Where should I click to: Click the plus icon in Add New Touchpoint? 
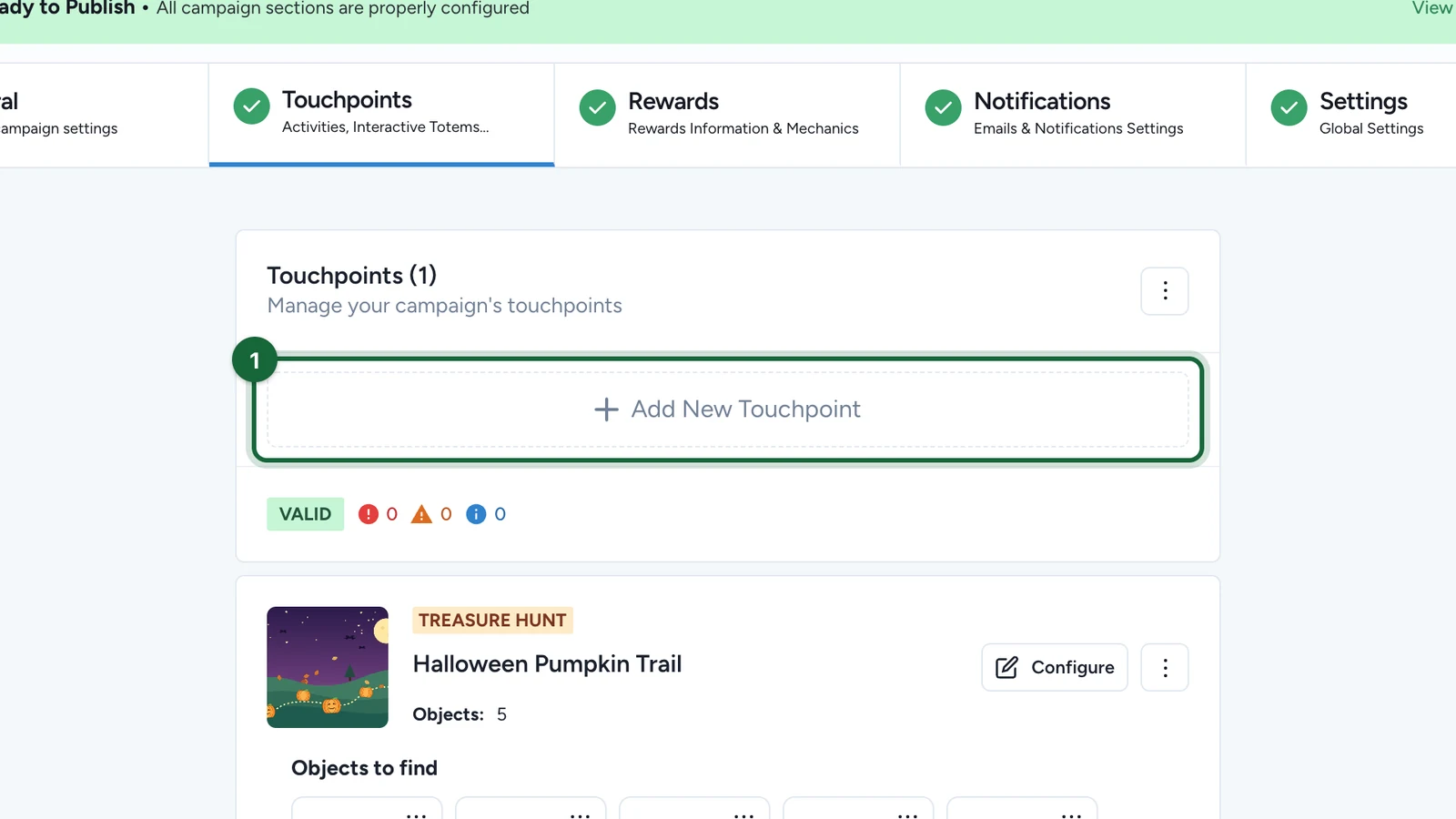pos(606,409)
